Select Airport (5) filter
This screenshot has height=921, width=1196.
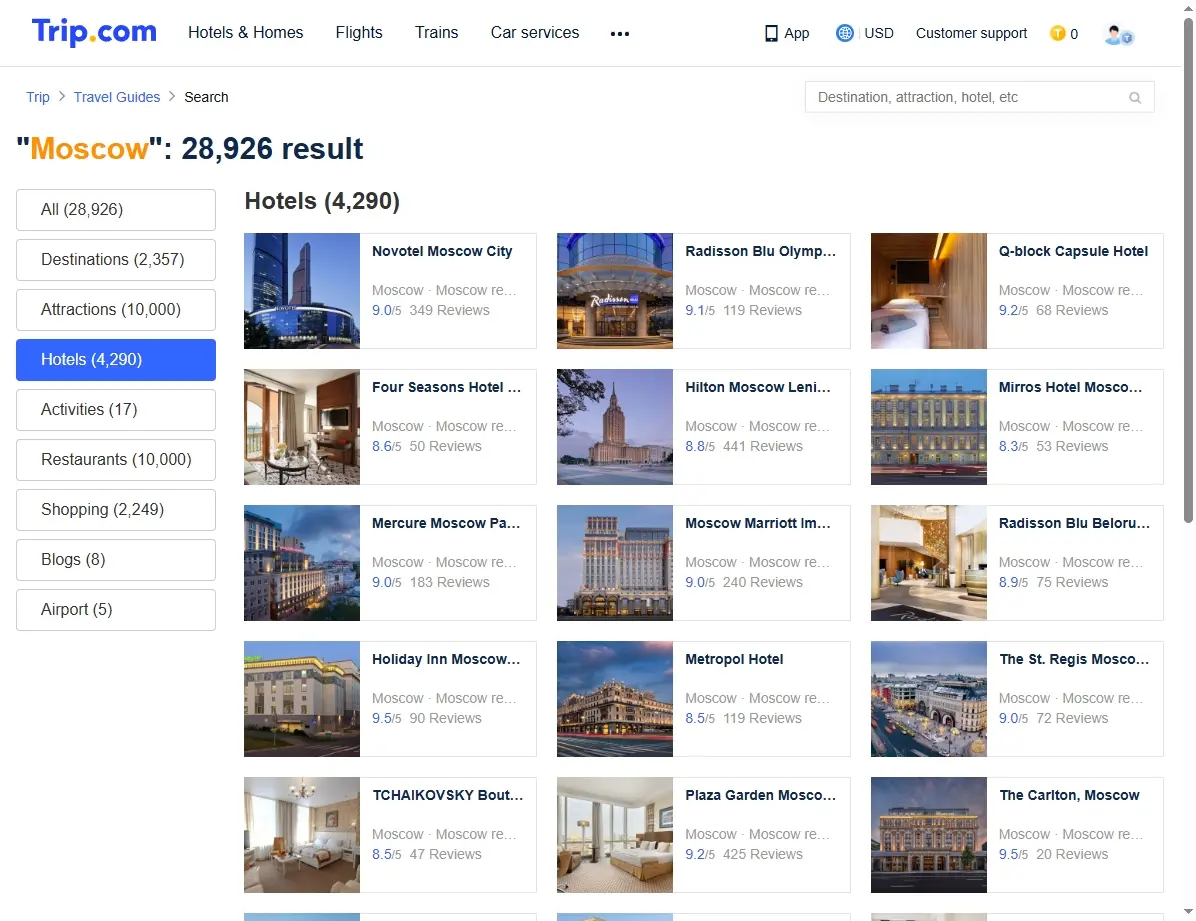[116, 610]
